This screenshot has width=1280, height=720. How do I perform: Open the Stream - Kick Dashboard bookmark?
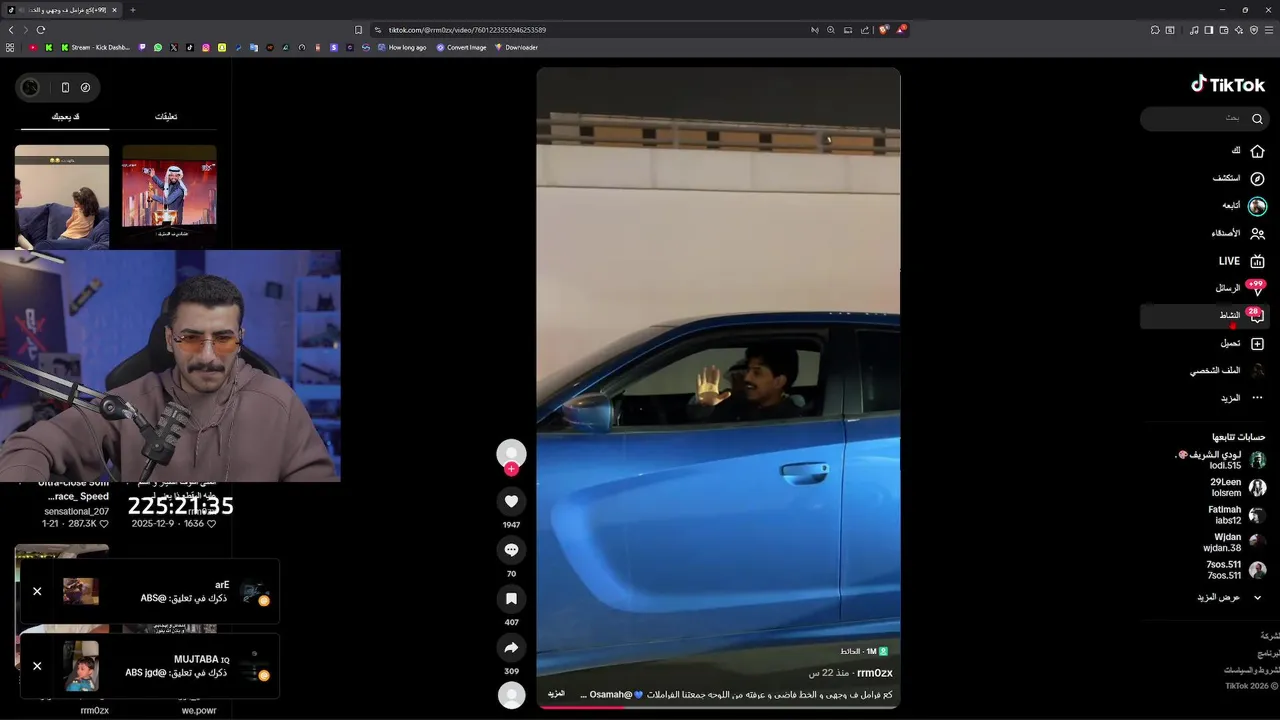(x=95, y=47)
